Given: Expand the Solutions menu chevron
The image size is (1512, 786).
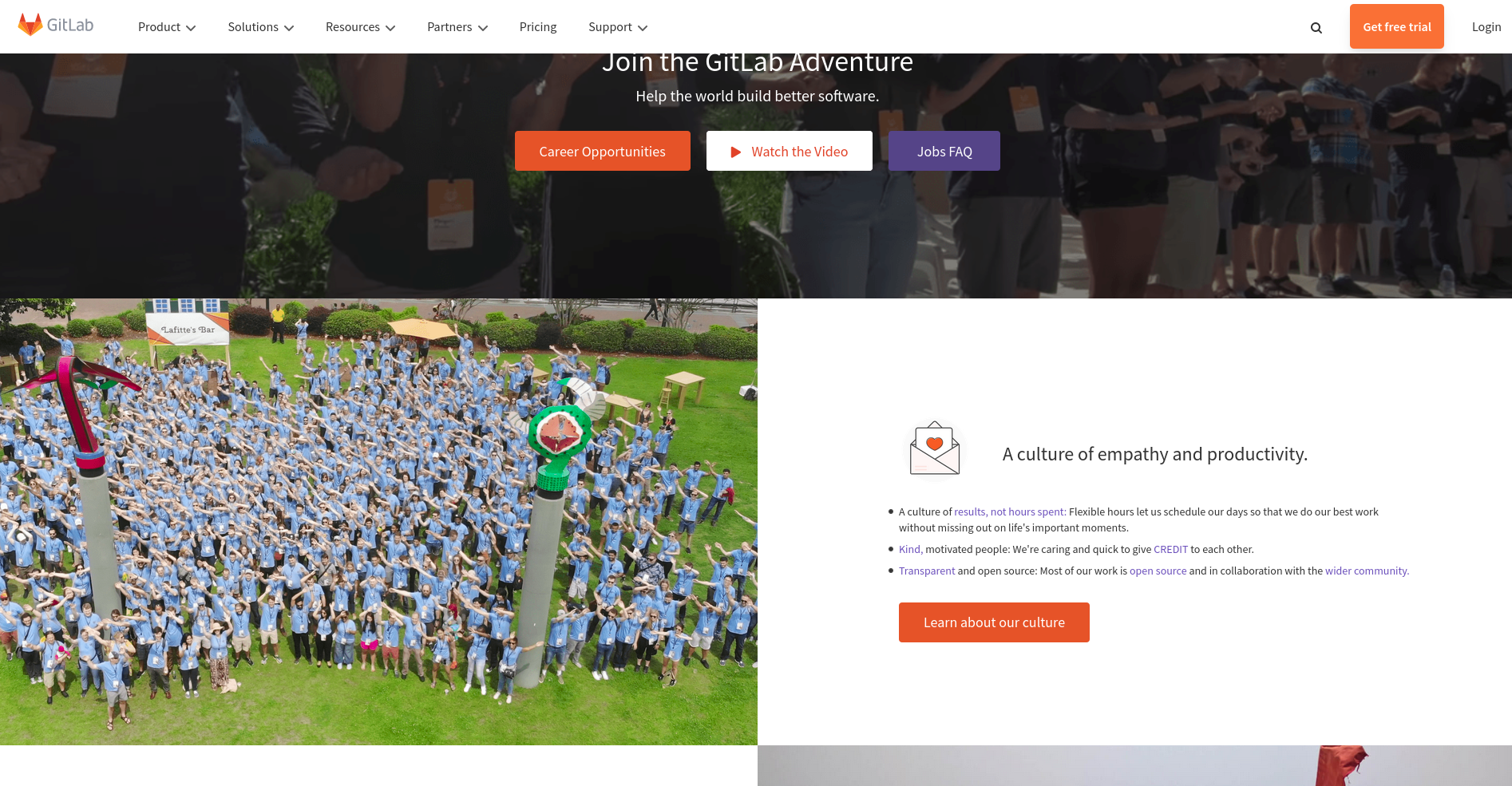Looking at the screenshot, I should click(x=289, y=28).
